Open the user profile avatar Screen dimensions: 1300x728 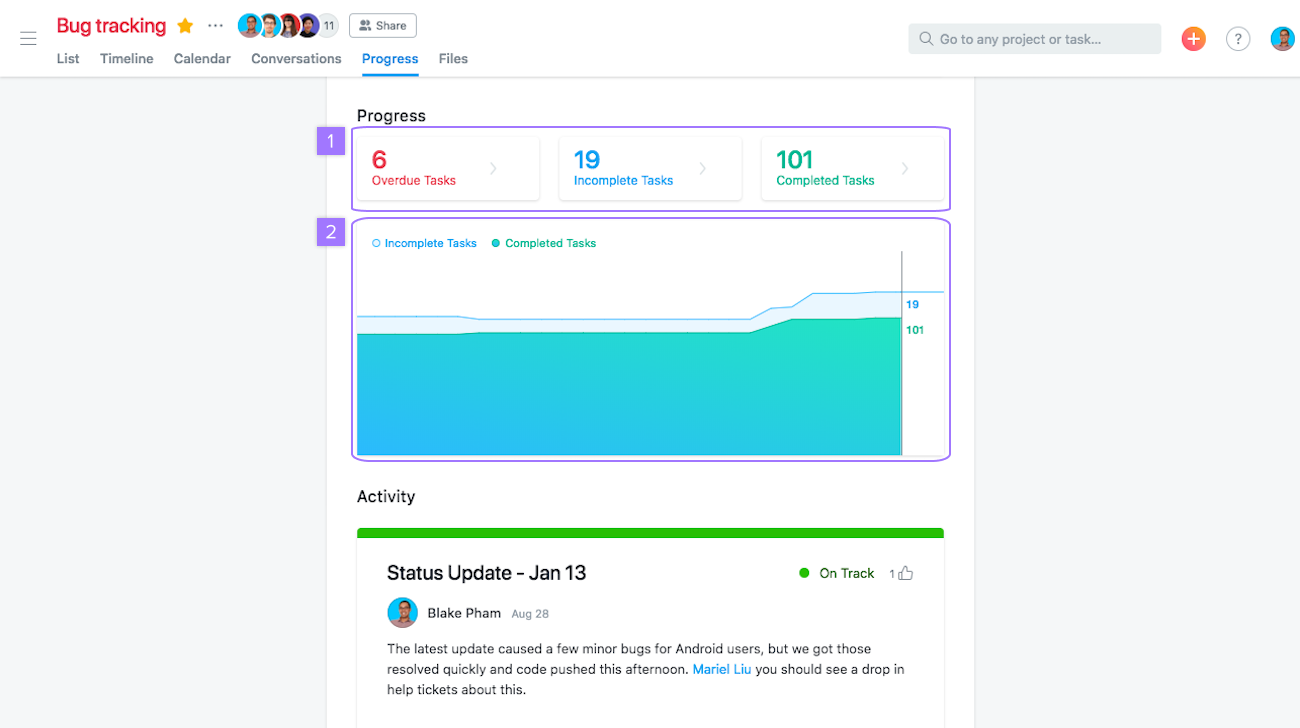(x=1282, y=39)
